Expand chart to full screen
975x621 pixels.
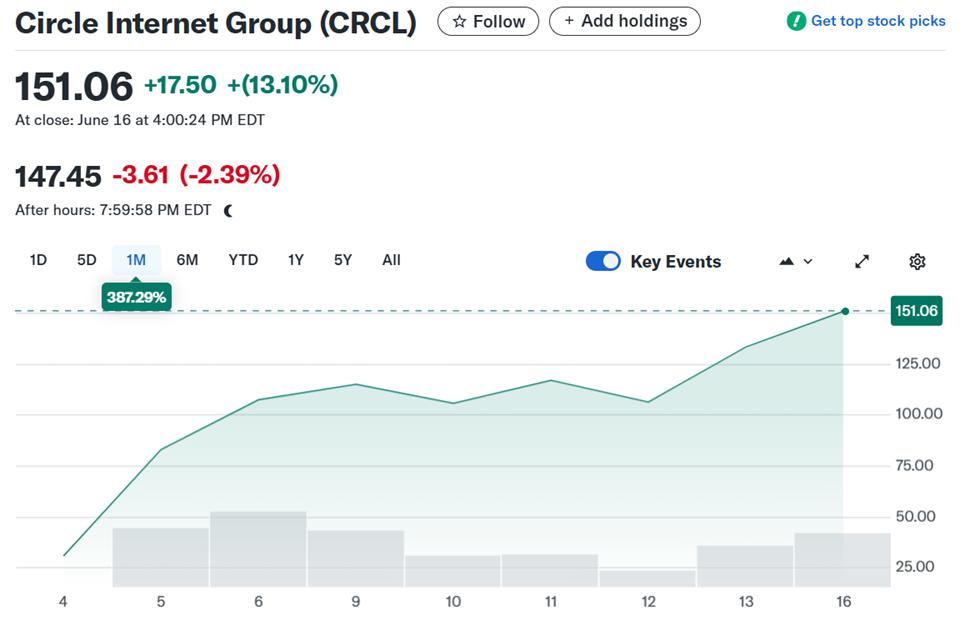[x=862, y=261]
